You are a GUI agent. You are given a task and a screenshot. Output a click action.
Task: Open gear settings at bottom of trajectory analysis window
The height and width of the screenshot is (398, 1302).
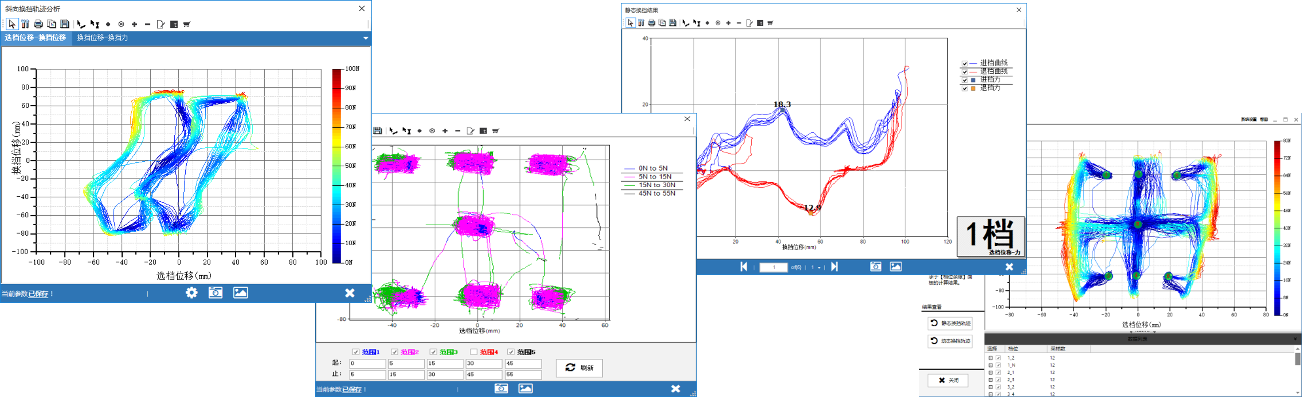pyautogui.click(x=191, y=292)
